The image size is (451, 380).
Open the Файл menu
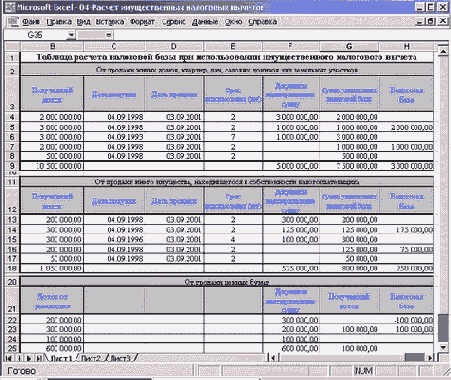pos(31,22)
